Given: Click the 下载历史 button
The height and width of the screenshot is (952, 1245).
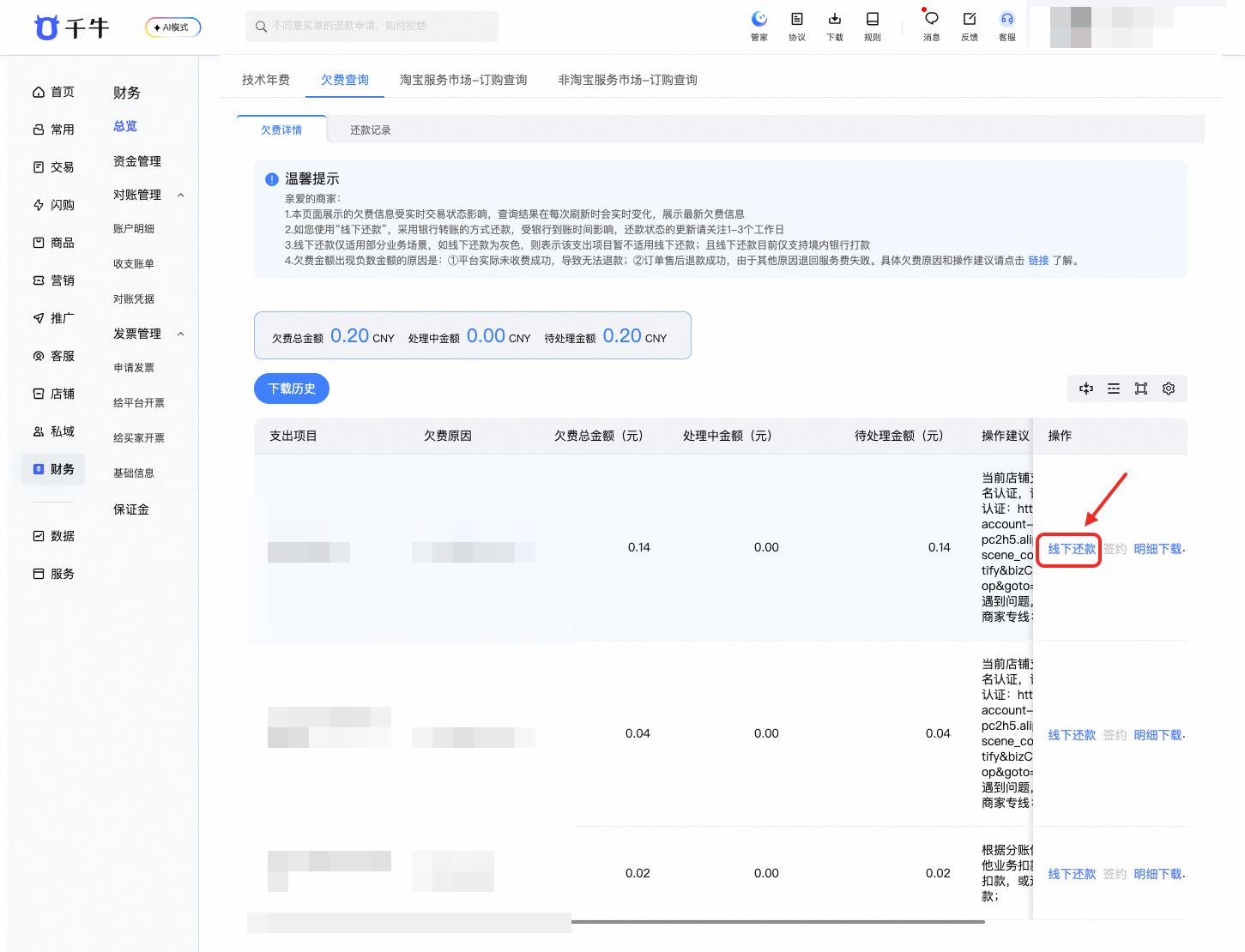Looking at the screenshot, I should [292, 389].
